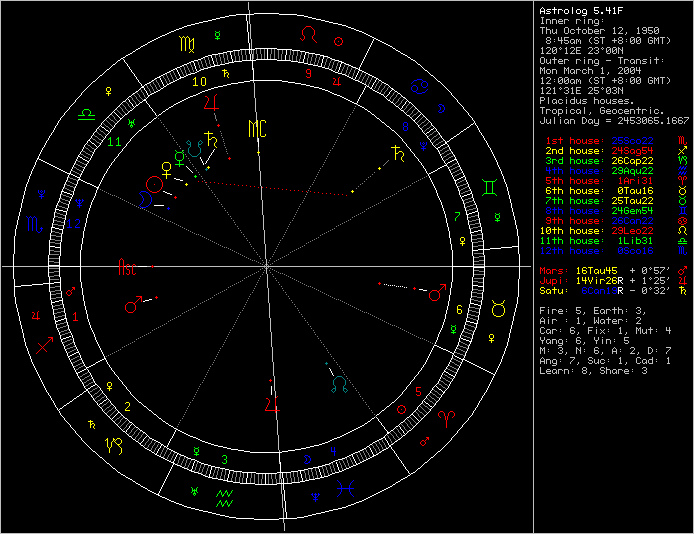This screenshot has height=534, width=694.
Task: Click the yellow Taurus glyph on the wheel
Action: point(497,312)
